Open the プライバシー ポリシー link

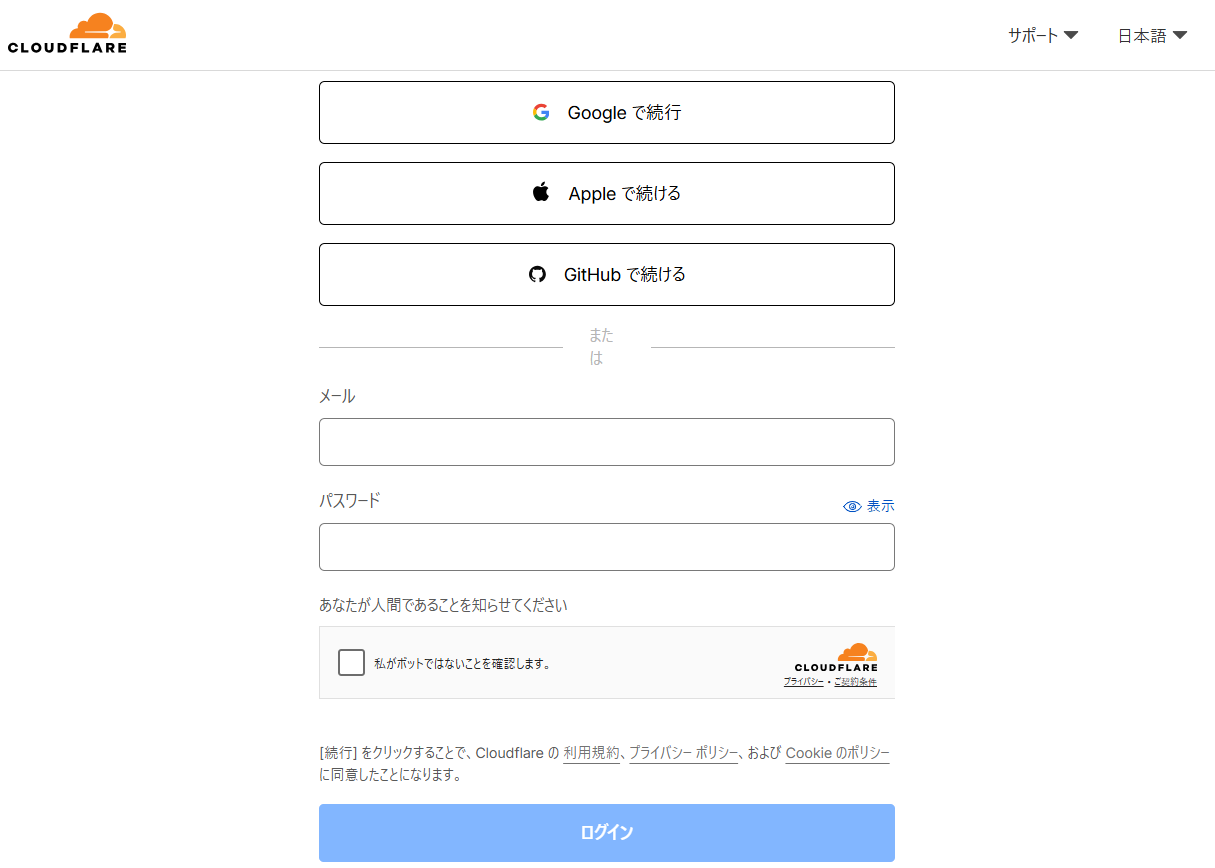click(683, 753)
